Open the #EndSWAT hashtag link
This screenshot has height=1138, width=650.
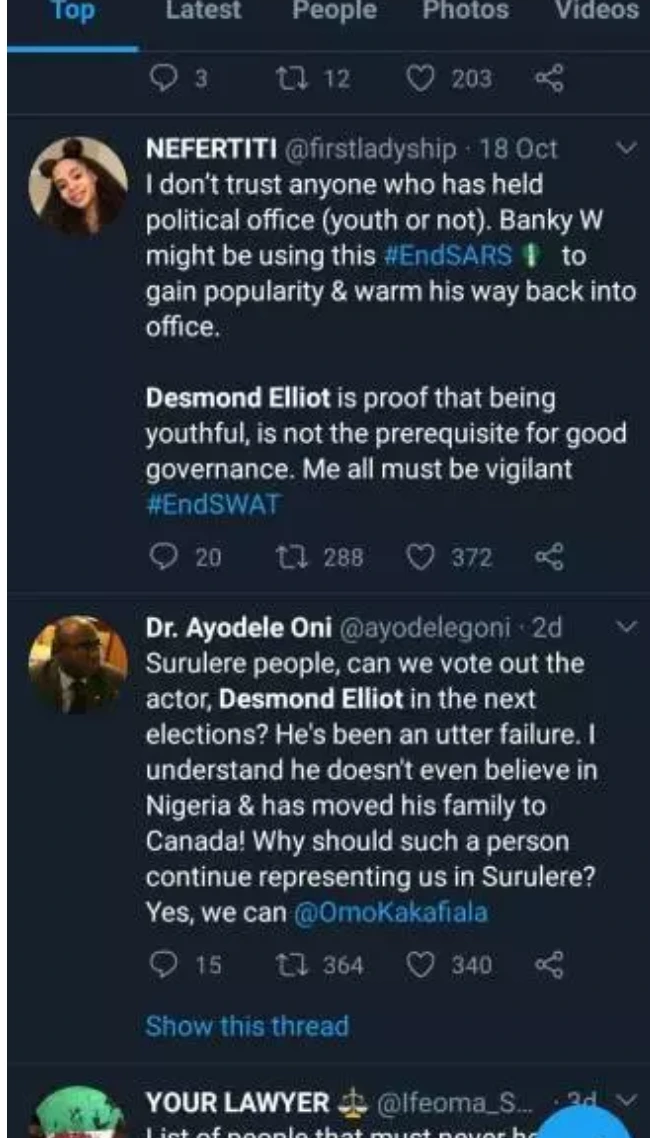(212, 504)
